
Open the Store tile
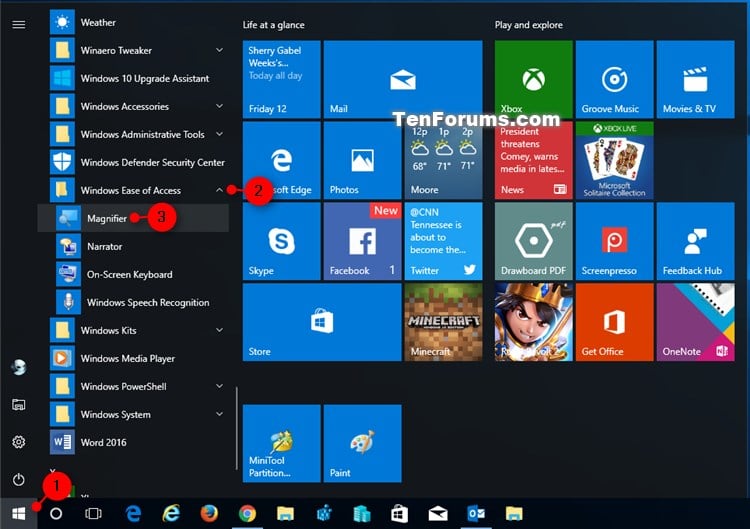point(322,322)
